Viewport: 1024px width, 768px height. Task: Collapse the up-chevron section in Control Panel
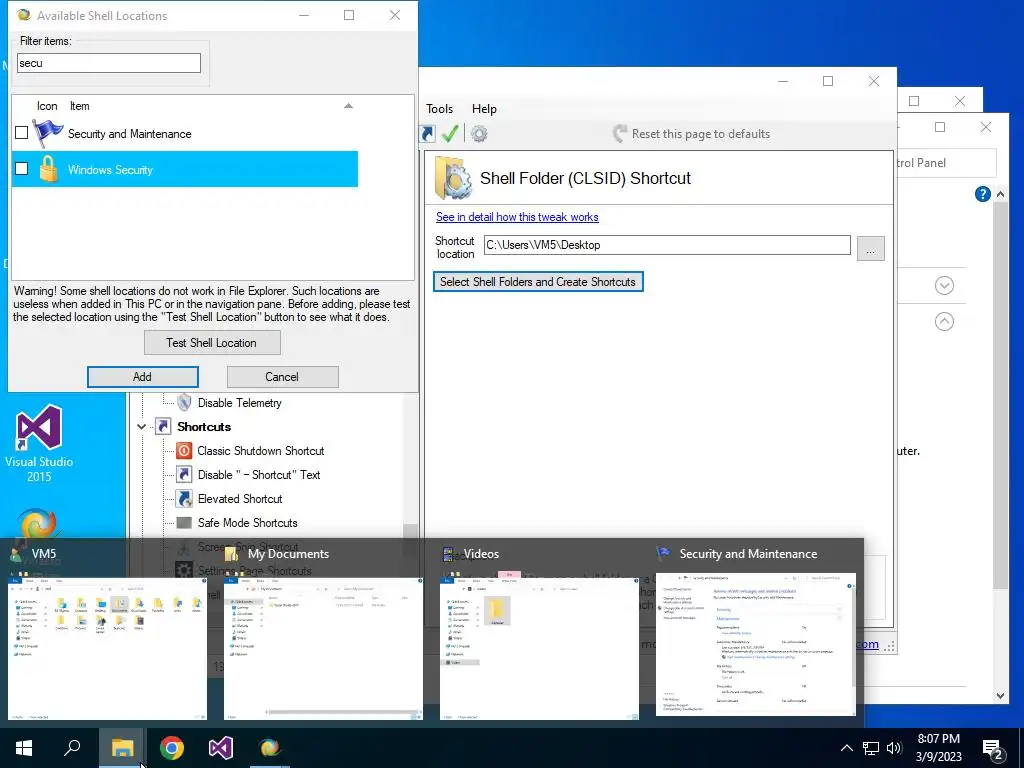[x=944, y=321]
